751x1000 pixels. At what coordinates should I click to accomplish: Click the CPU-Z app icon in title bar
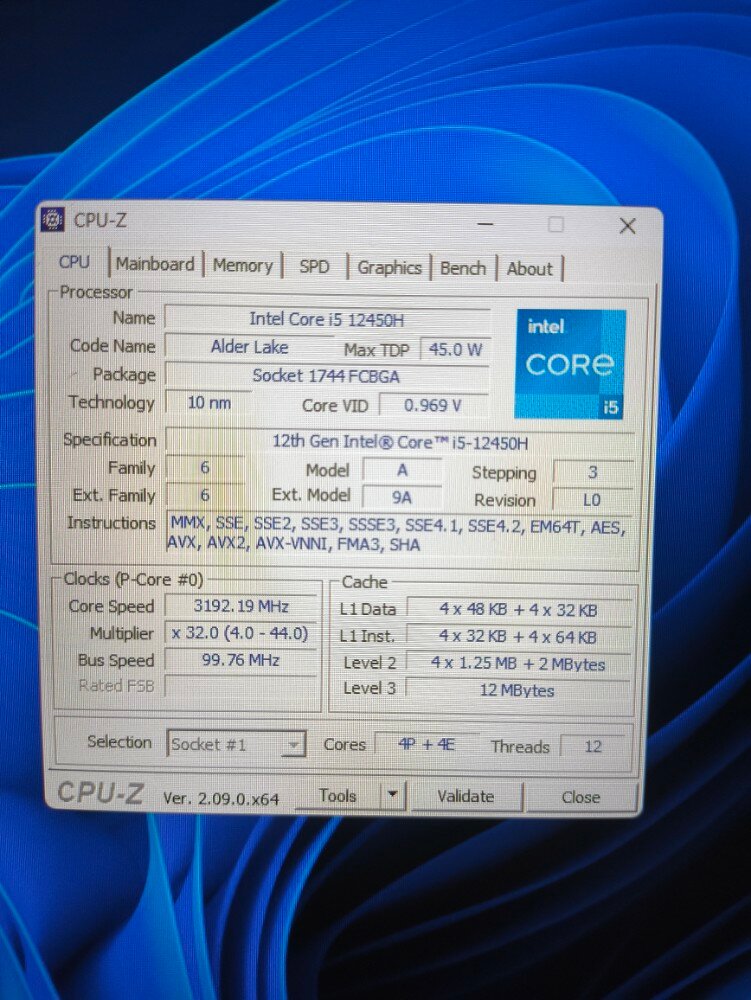52,220
